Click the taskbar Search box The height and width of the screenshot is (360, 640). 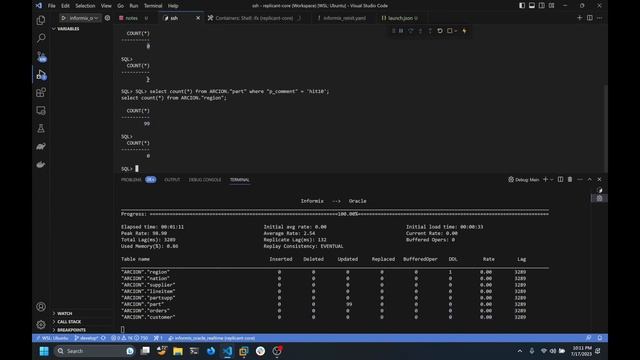click(x=95, y=351)
